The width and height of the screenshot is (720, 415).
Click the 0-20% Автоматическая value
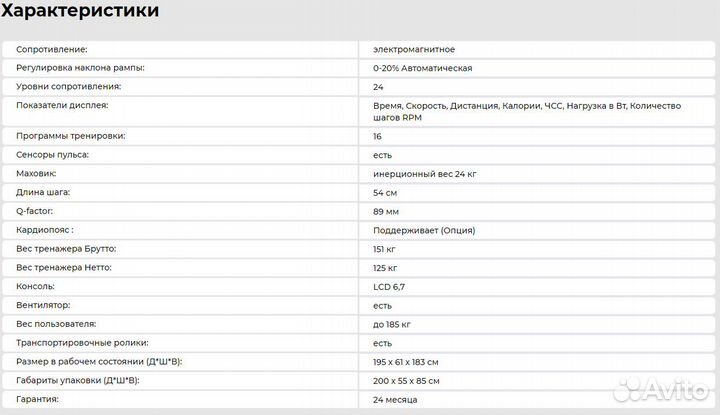coord(422,68)
